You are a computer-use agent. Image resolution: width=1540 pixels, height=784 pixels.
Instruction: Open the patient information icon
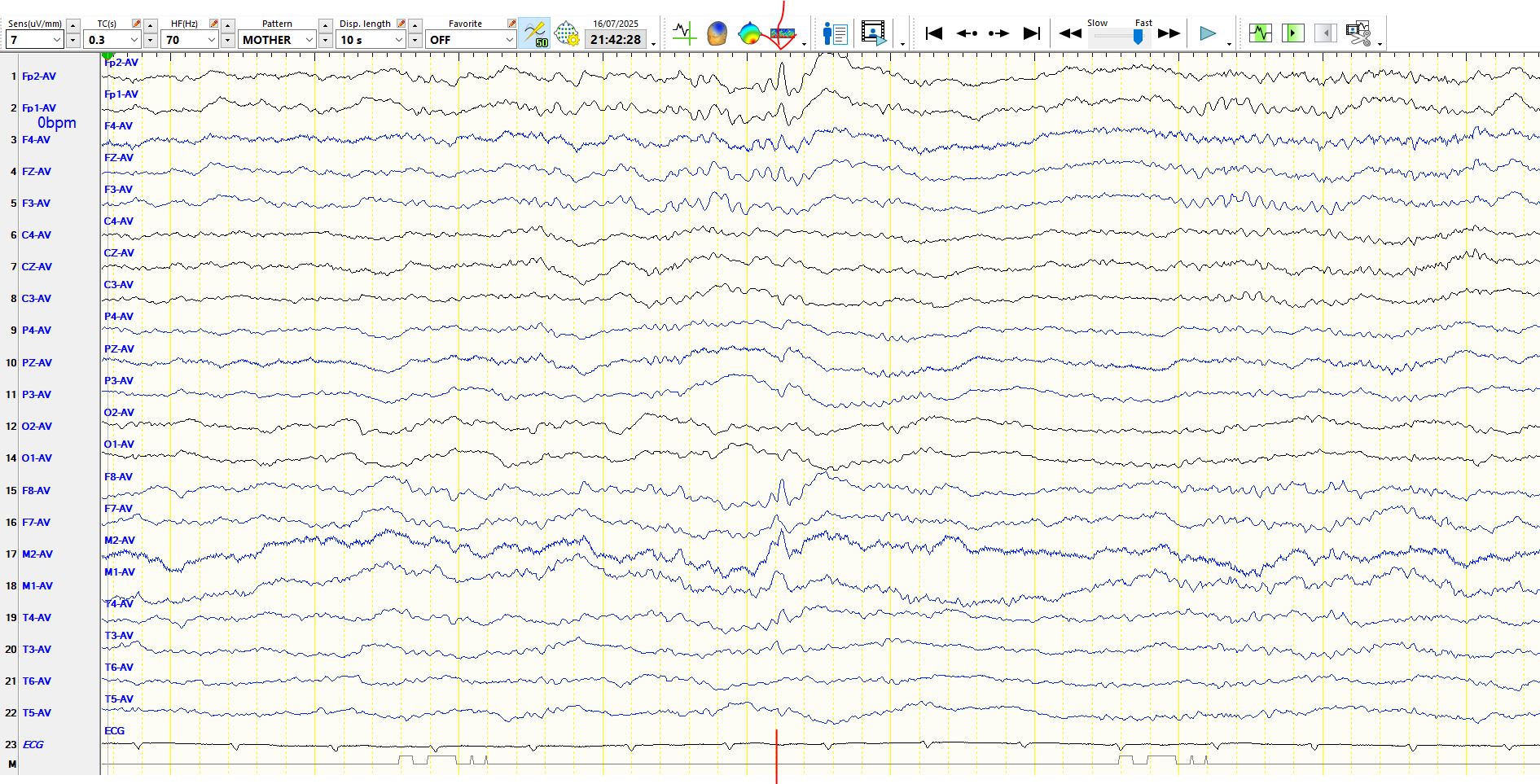click(x=835, y=33)
